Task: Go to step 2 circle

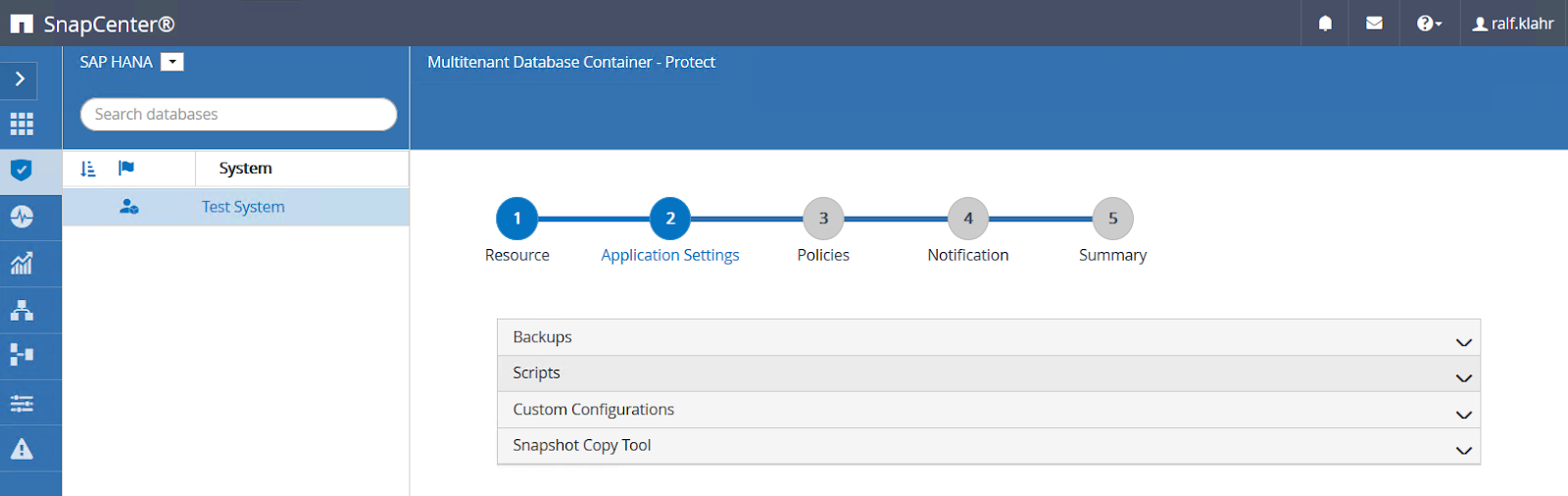Action: coord(670,219)
